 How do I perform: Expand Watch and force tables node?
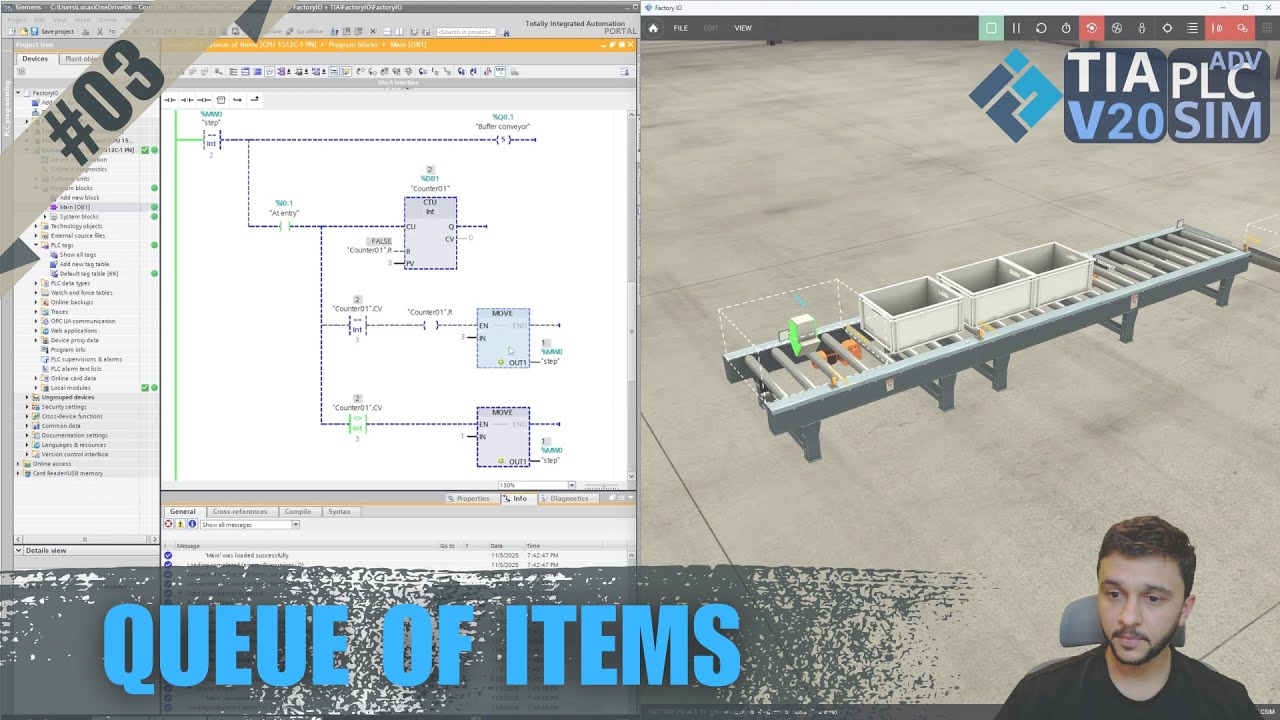click(37, 293)
